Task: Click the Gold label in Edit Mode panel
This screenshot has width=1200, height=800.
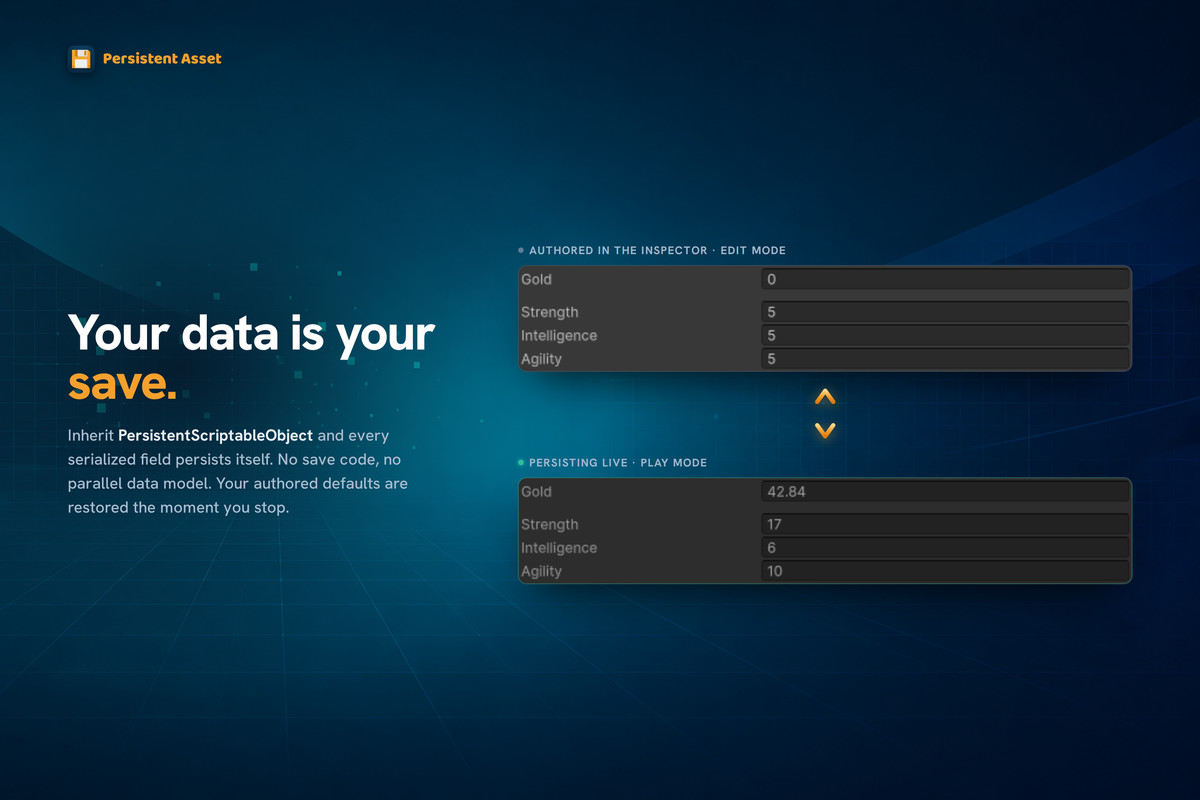Action: point(536,279)
